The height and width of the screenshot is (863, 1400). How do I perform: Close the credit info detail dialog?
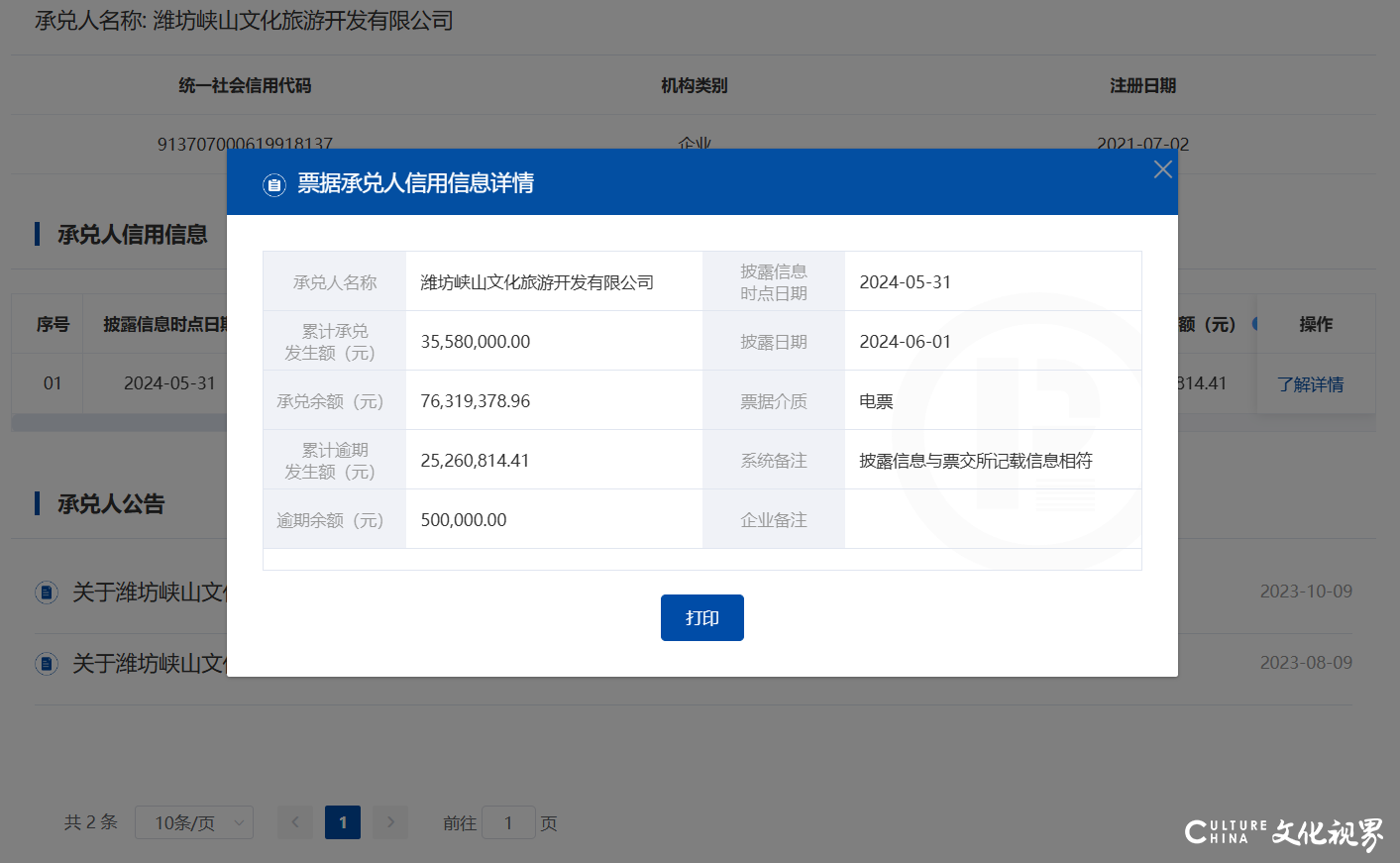point(1162,169)
